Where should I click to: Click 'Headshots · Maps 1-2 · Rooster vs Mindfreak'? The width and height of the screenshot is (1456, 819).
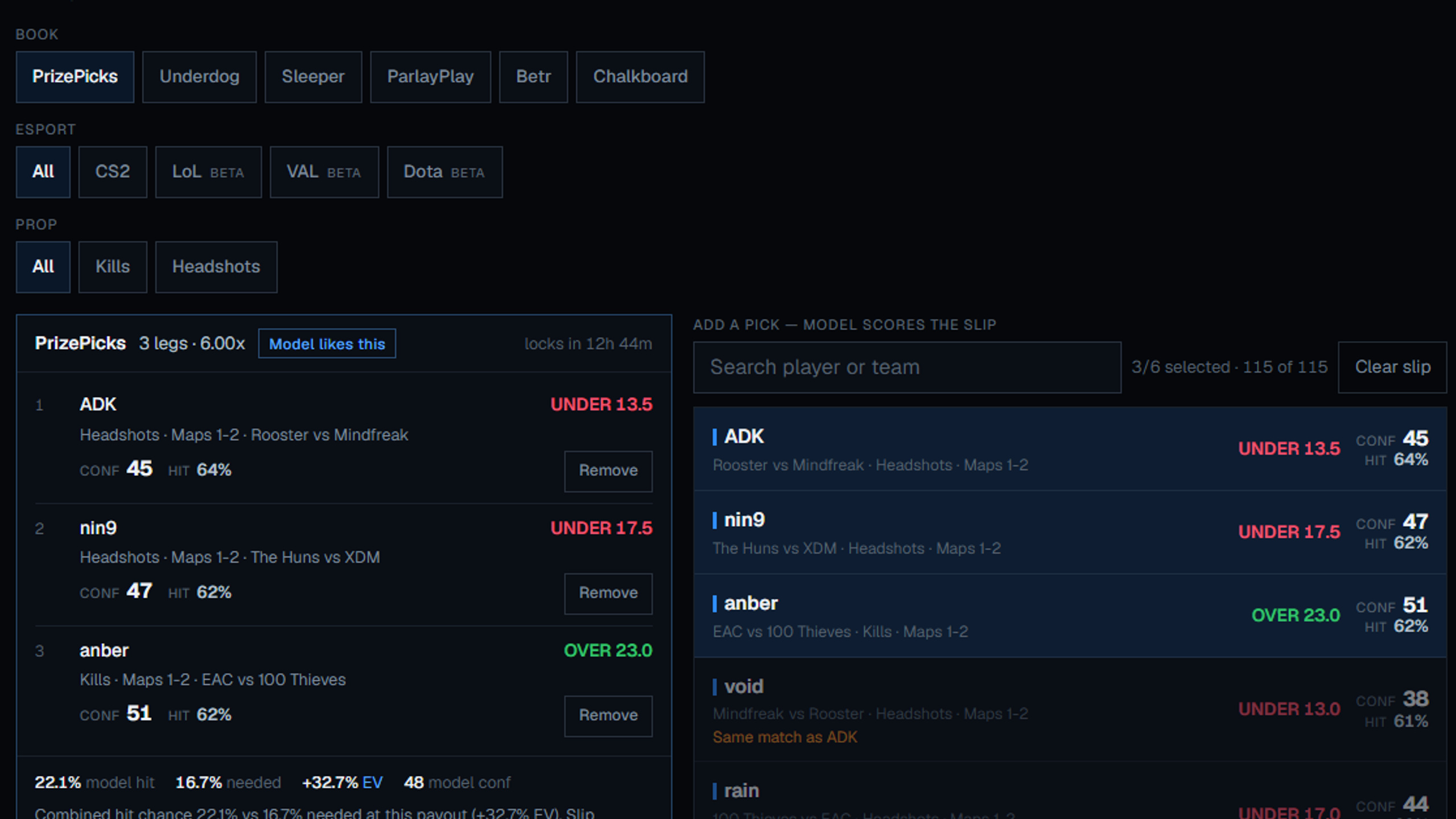(x=244, y=435)
